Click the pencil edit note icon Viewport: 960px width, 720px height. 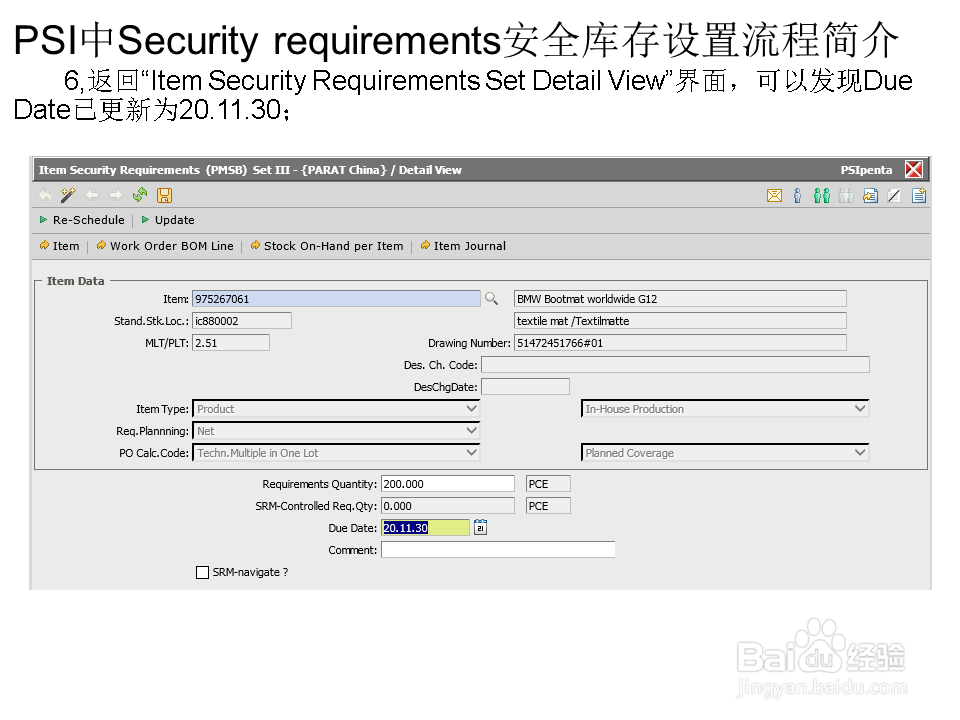coord(894,195)
